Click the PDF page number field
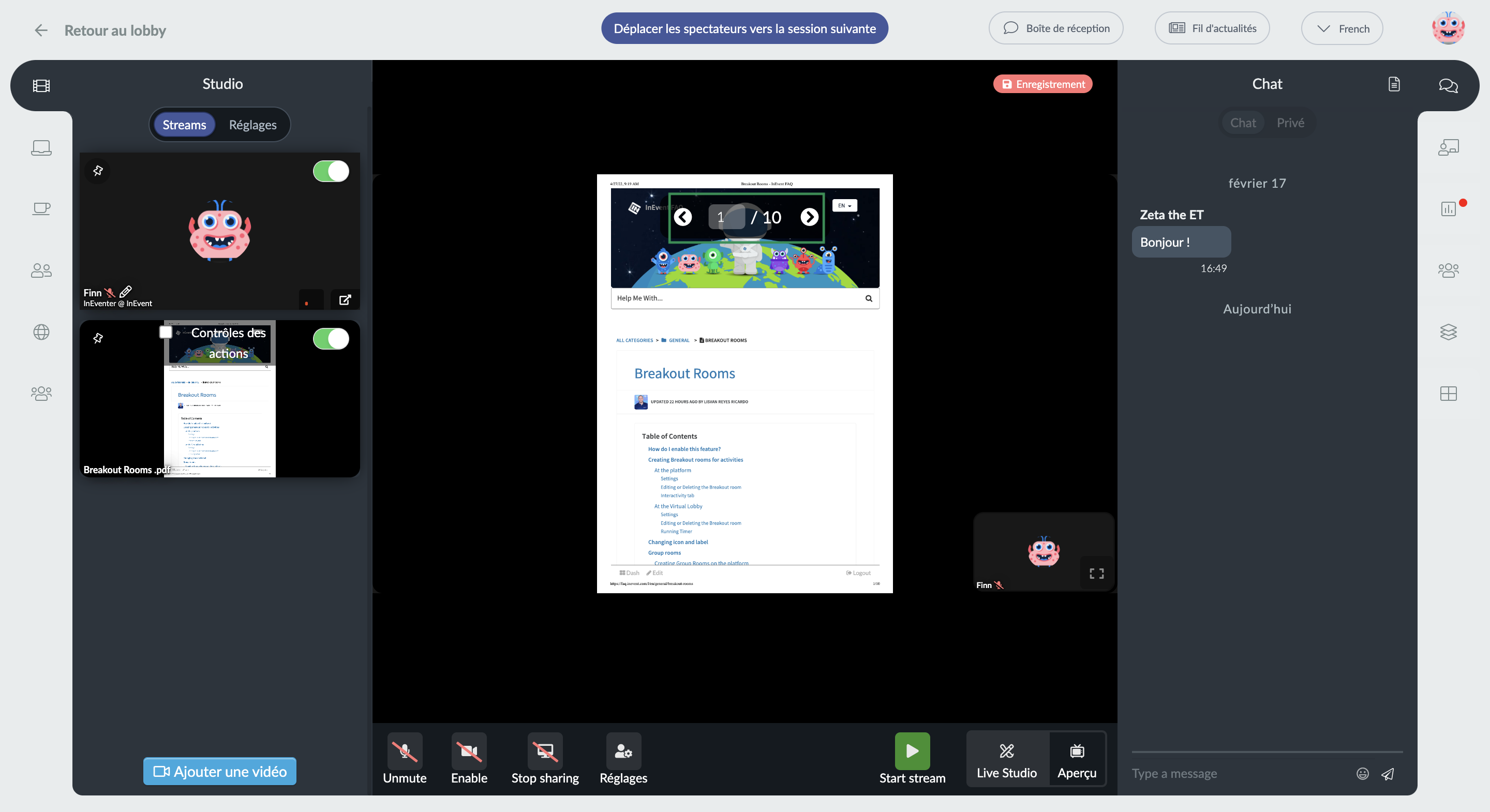The image size is (1490, 812). 726,217
